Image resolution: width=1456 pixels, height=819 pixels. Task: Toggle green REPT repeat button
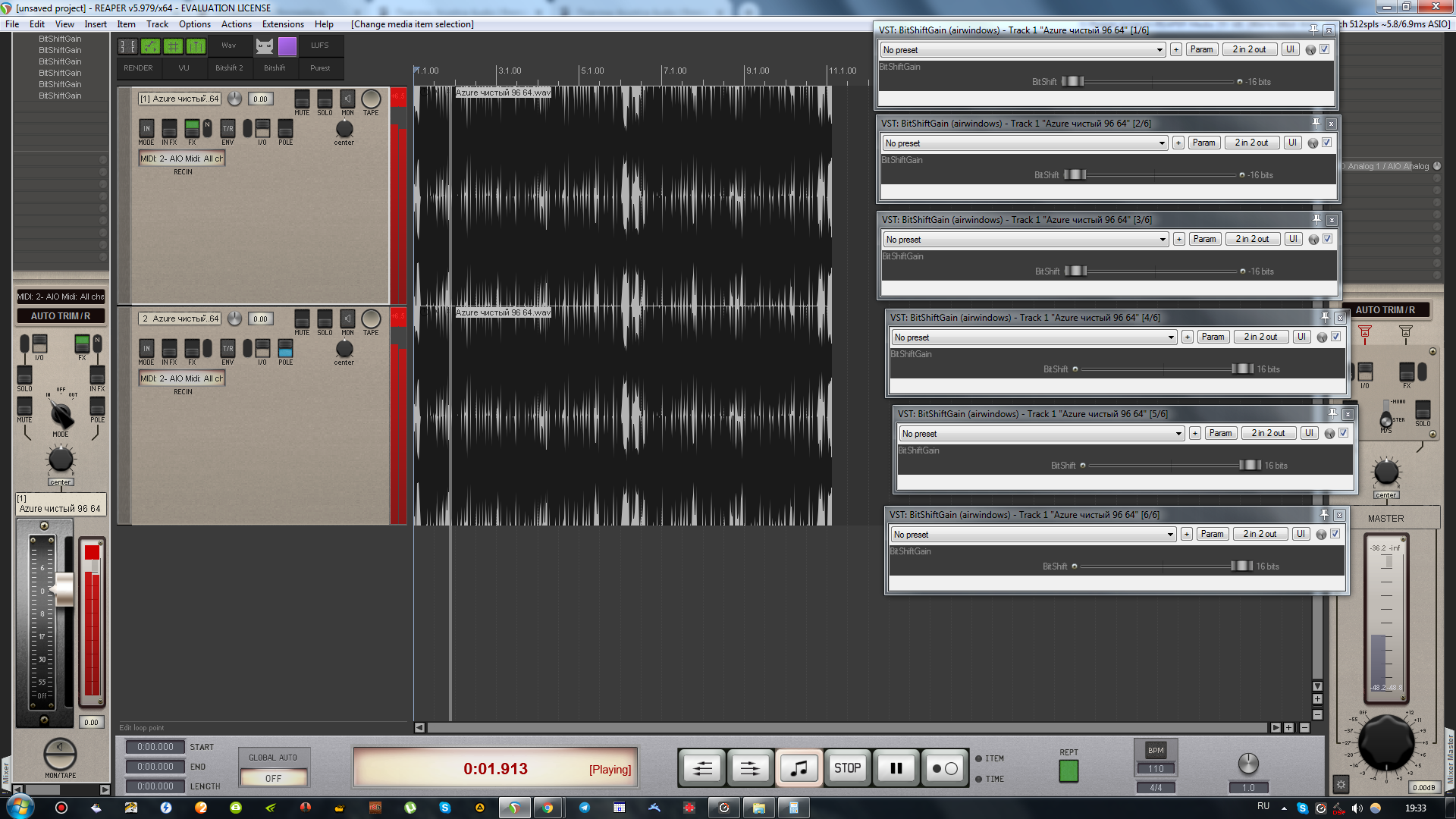(1068, 771)
